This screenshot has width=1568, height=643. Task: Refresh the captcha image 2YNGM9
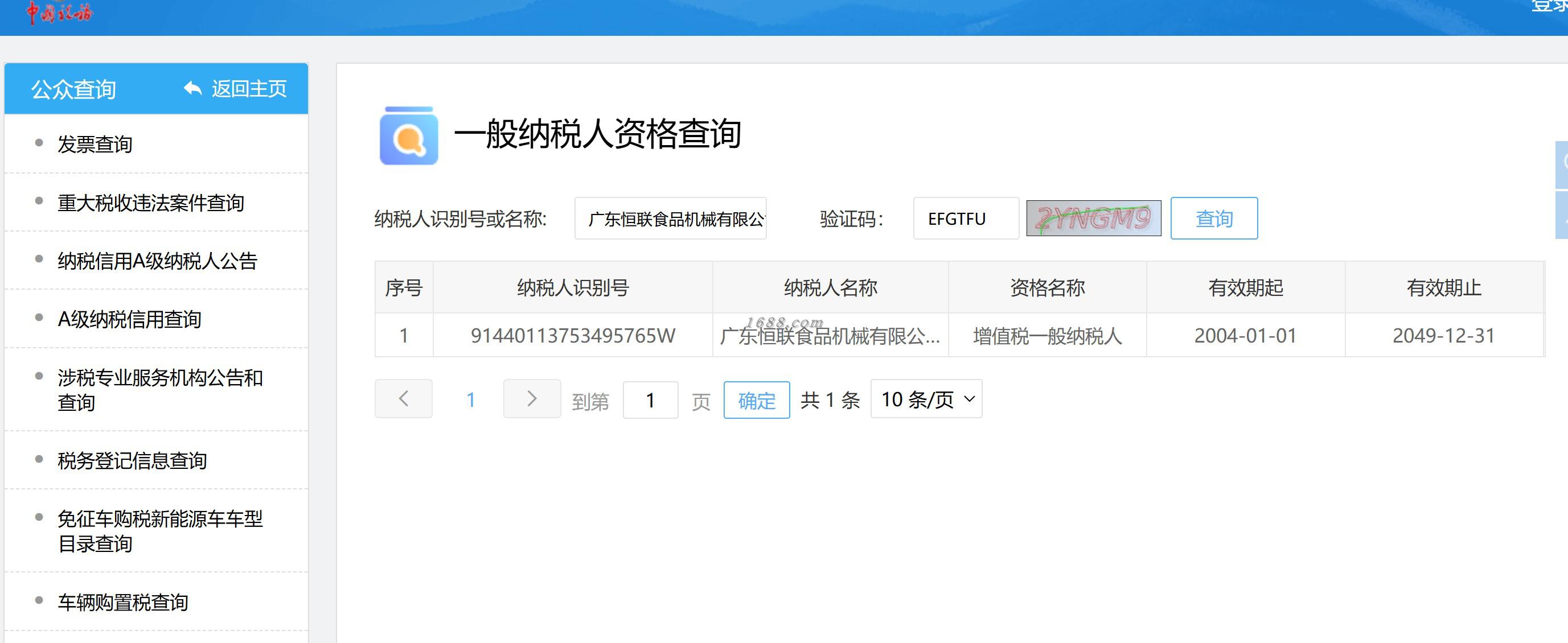point(1093,219)
